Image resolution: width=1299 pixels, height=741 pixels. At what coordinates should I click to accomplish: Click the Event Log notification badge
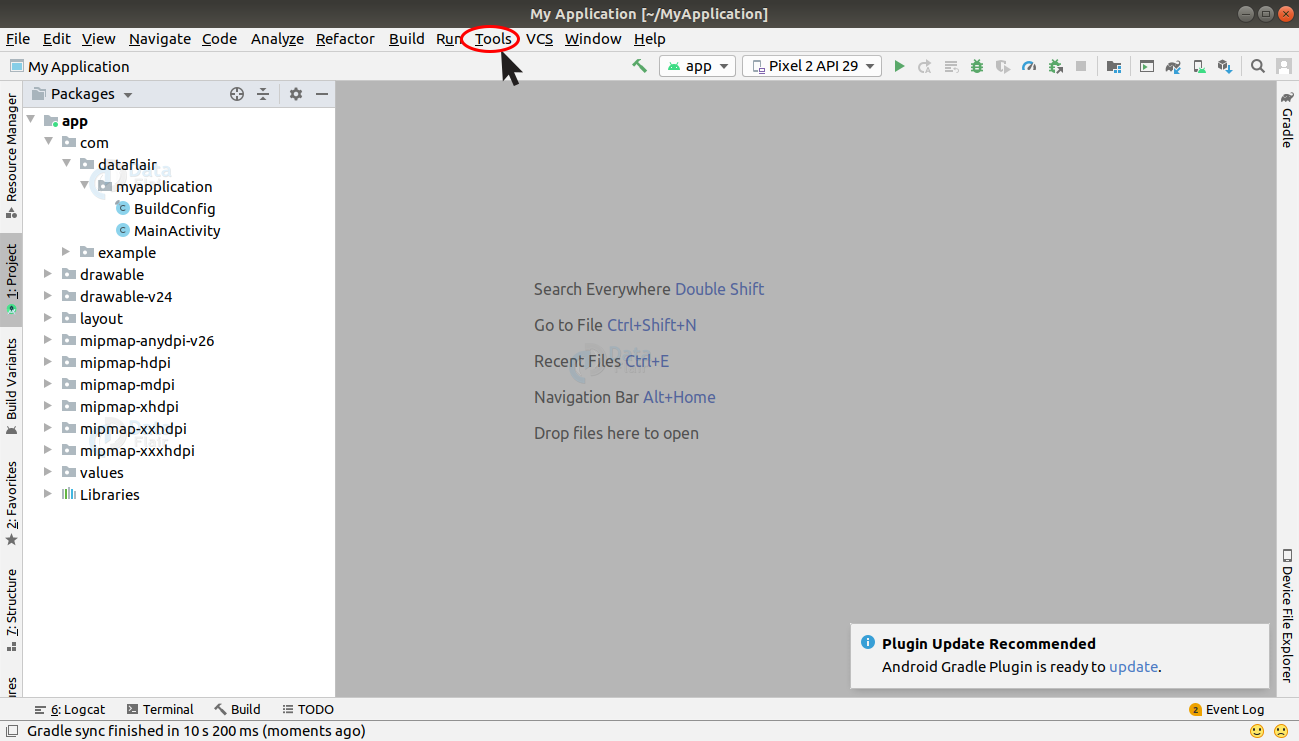click(x=1195, y=710)
